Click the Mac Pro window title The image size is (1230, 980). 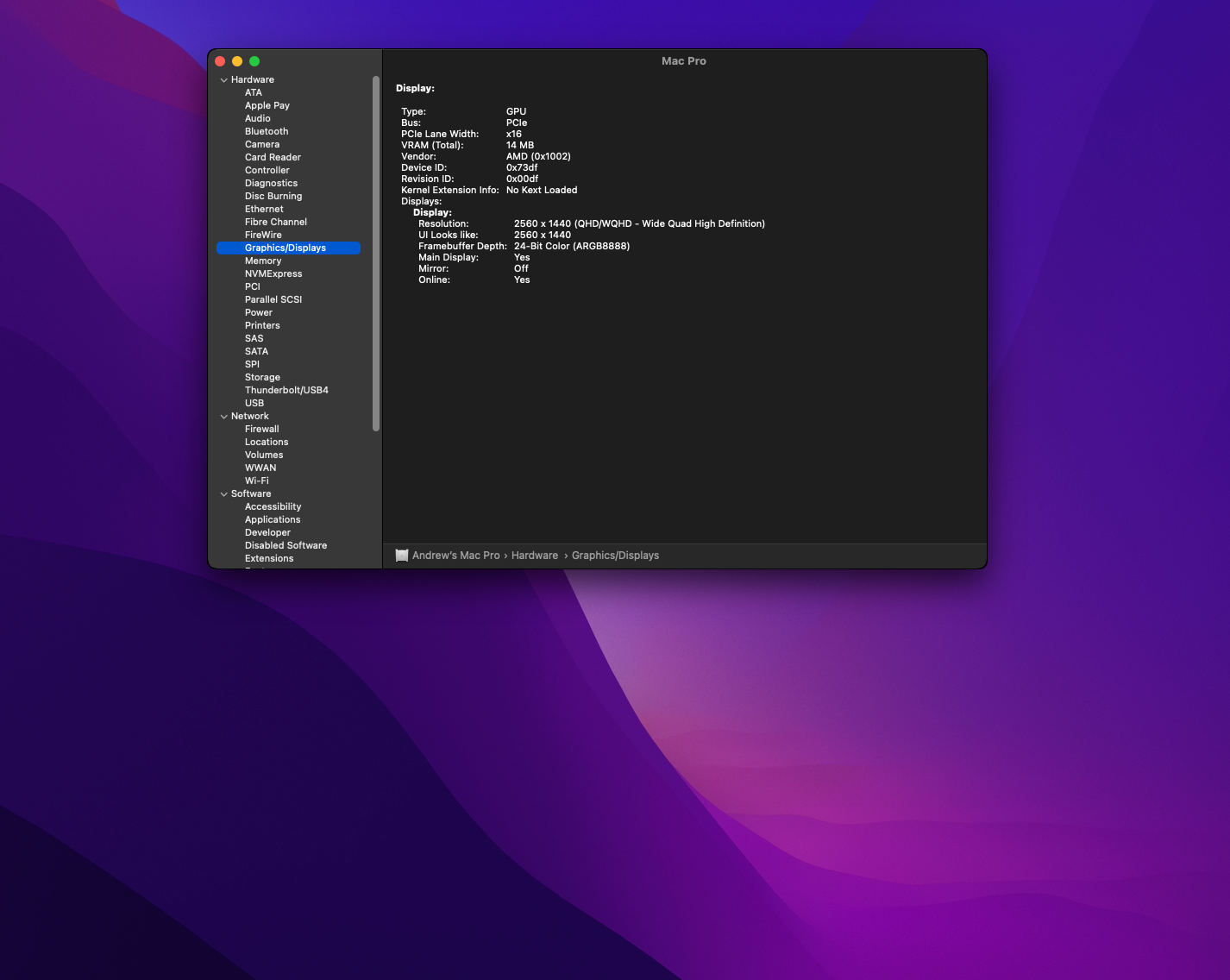pos(684,61)
